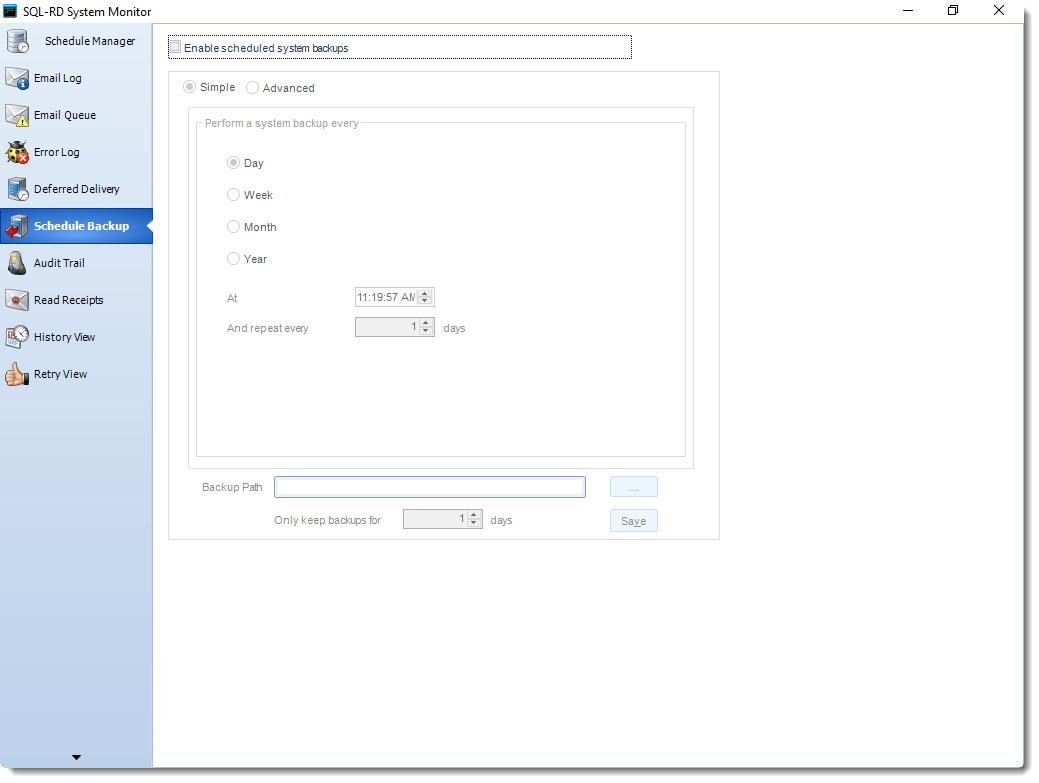Click the Schedule Manager database icon
The image size is (1039, 783).
17,41
